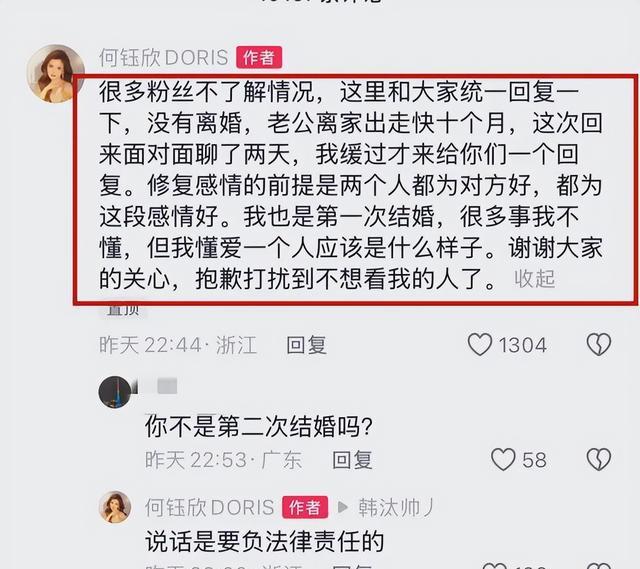
Task: Open 何钰欣DORIS large profile avatar
Action: tap(55, 73)
